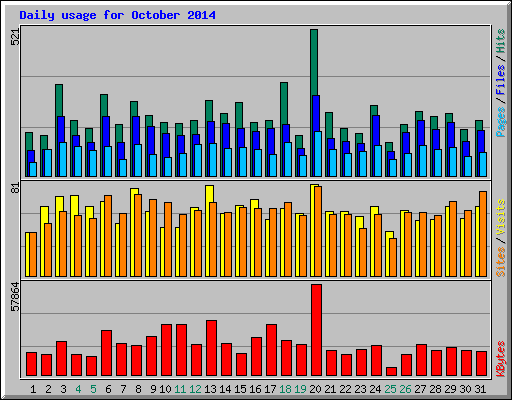
Task: Select day 10 on the x-axis
Action: [x=165, y=389]
